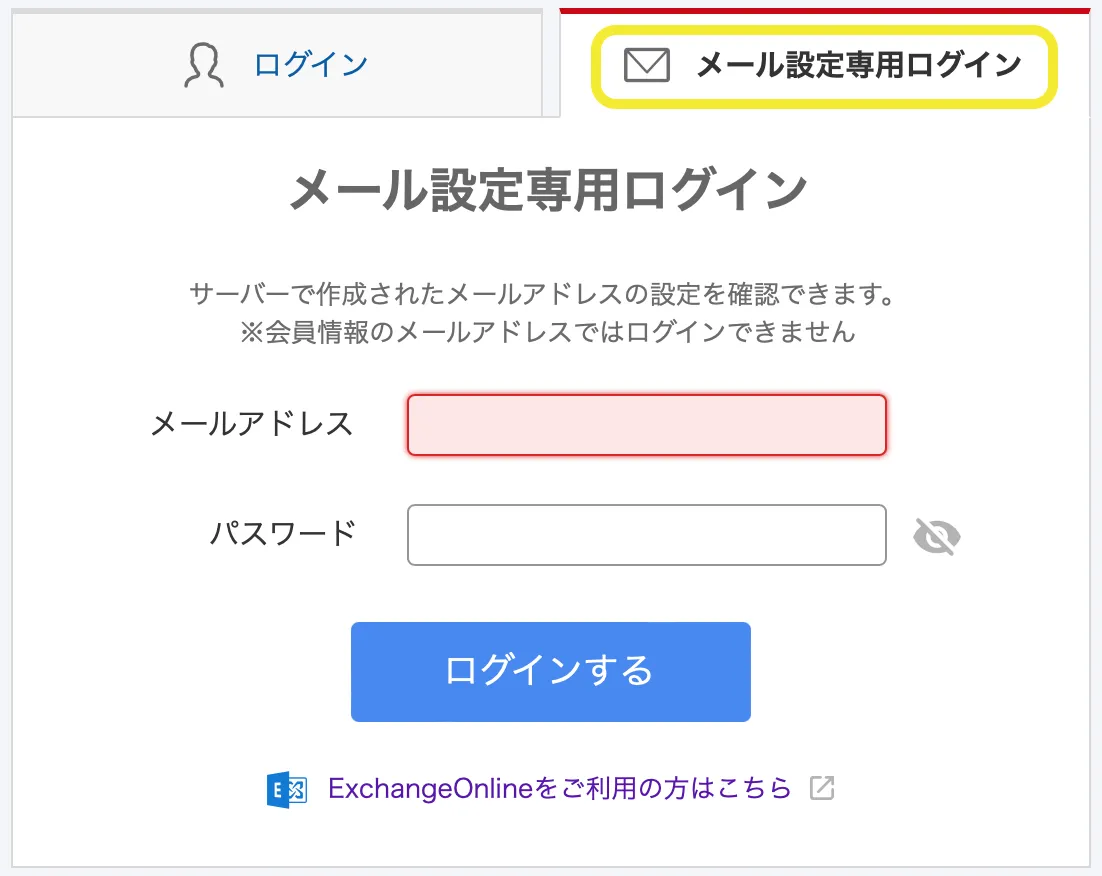Viewport: 1102px width, 876px height.
Task: Click the サーバーで作成された description line
Action: tap(541, 295)
